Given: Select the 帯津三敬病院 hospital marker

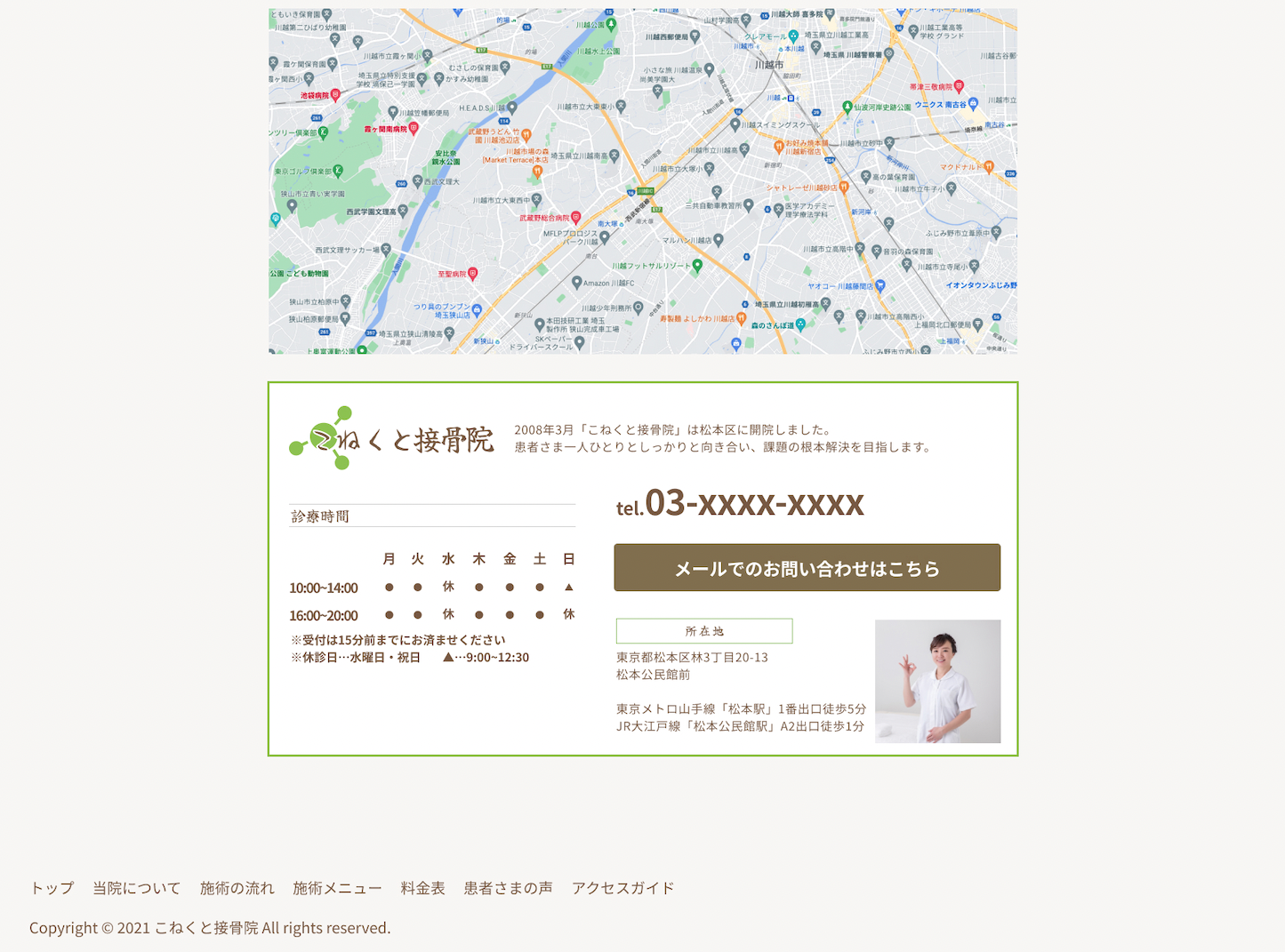Looking at the screenshot, I should click(959, 86).
